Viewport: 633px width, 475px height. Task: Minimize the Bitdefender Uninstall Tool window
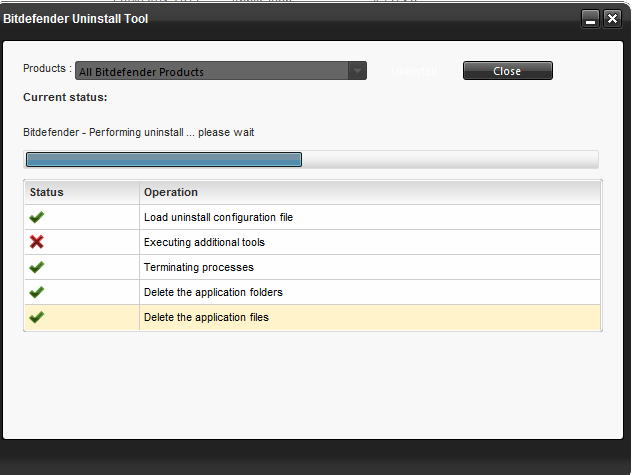590,19
